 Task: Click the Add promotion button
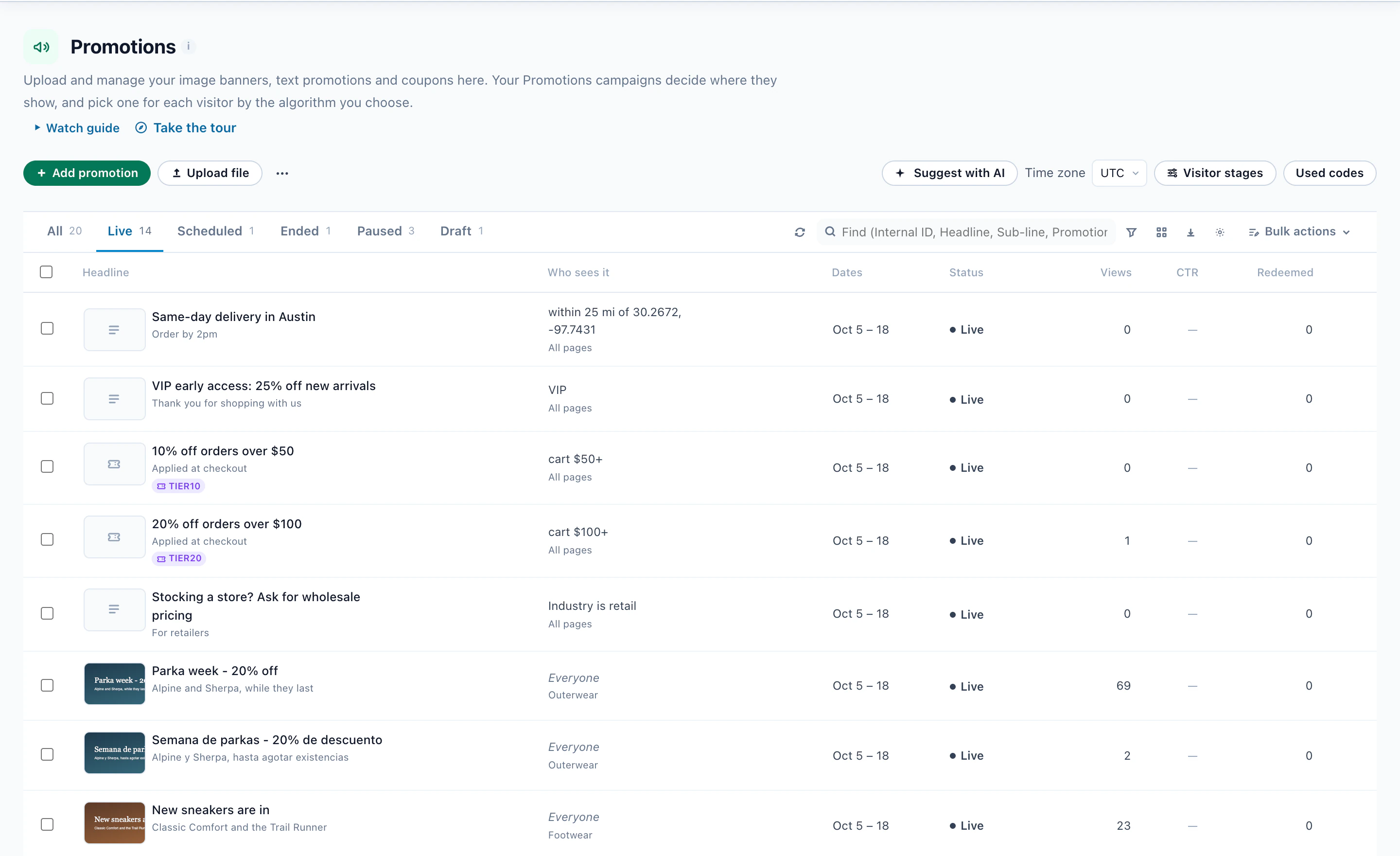tap(87, 173)
